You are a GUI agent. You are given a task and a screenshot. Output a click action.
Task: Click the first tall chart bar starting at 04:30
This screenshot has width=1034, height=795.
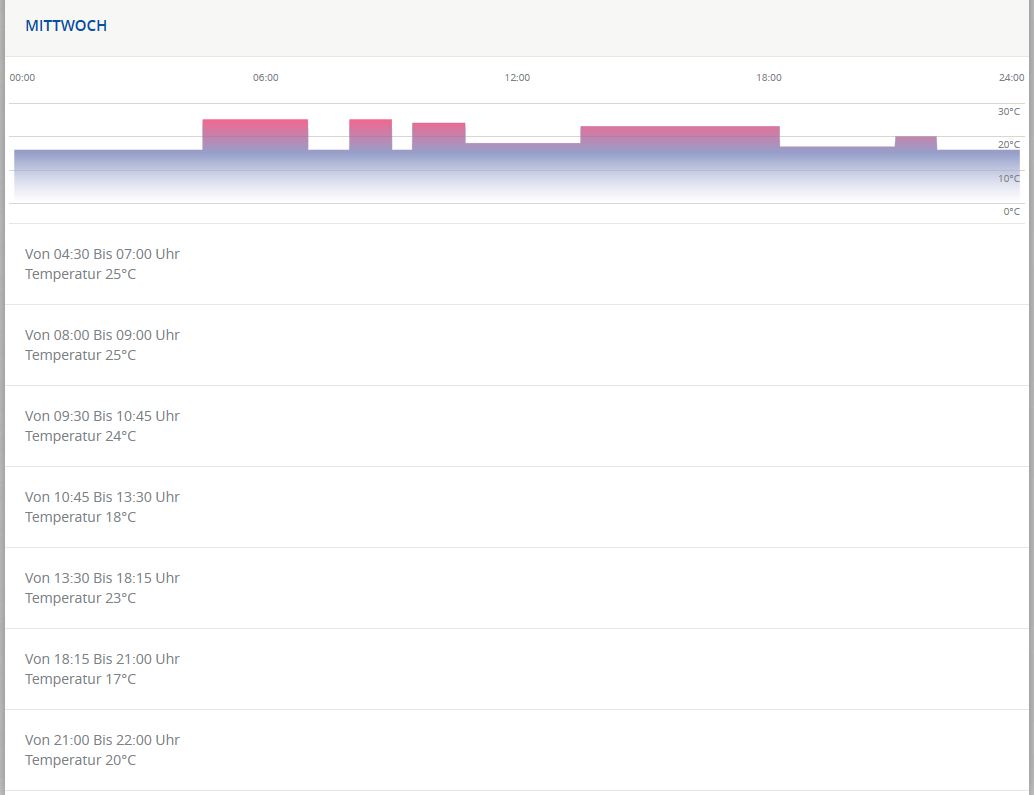(255, 135)
